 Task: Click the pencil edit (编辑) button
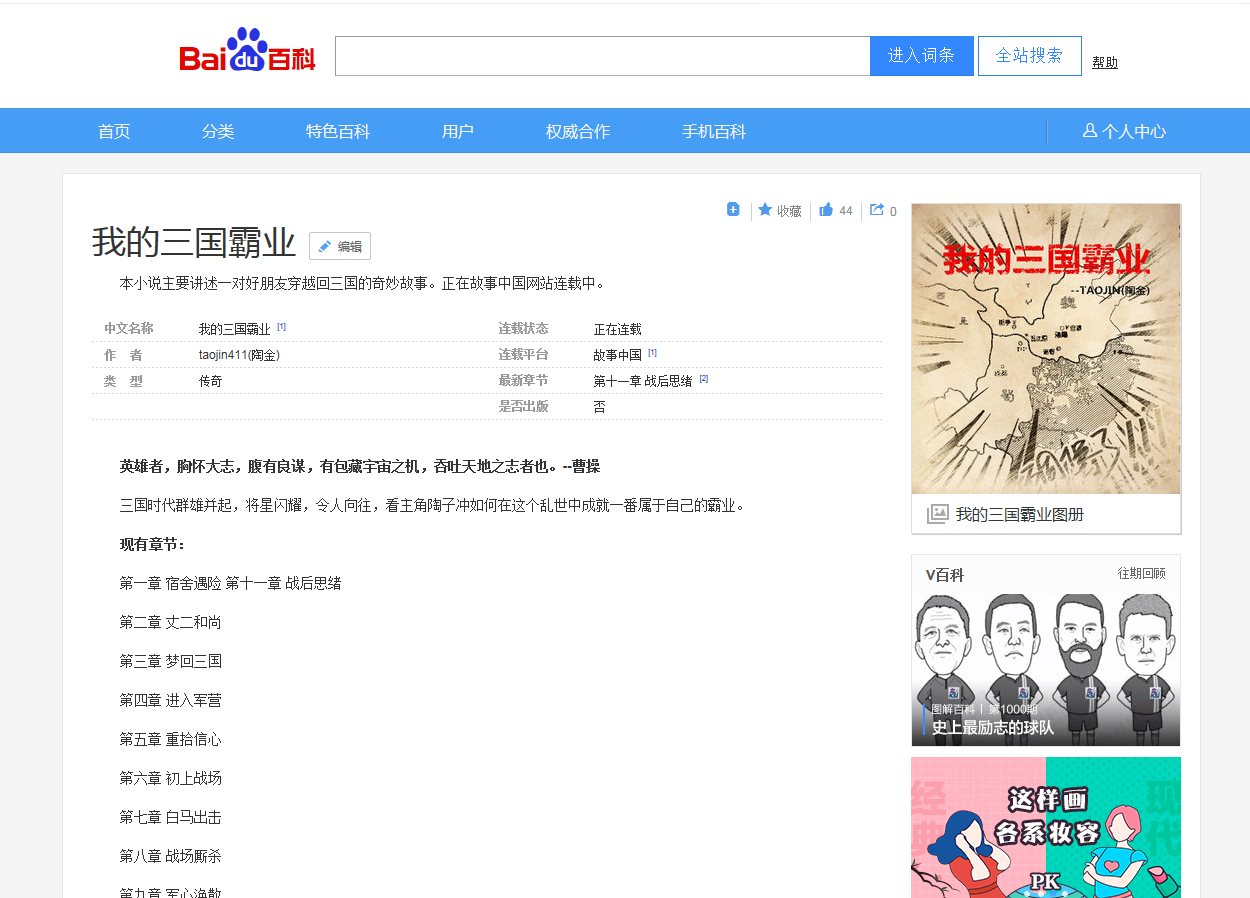(340, 246)
